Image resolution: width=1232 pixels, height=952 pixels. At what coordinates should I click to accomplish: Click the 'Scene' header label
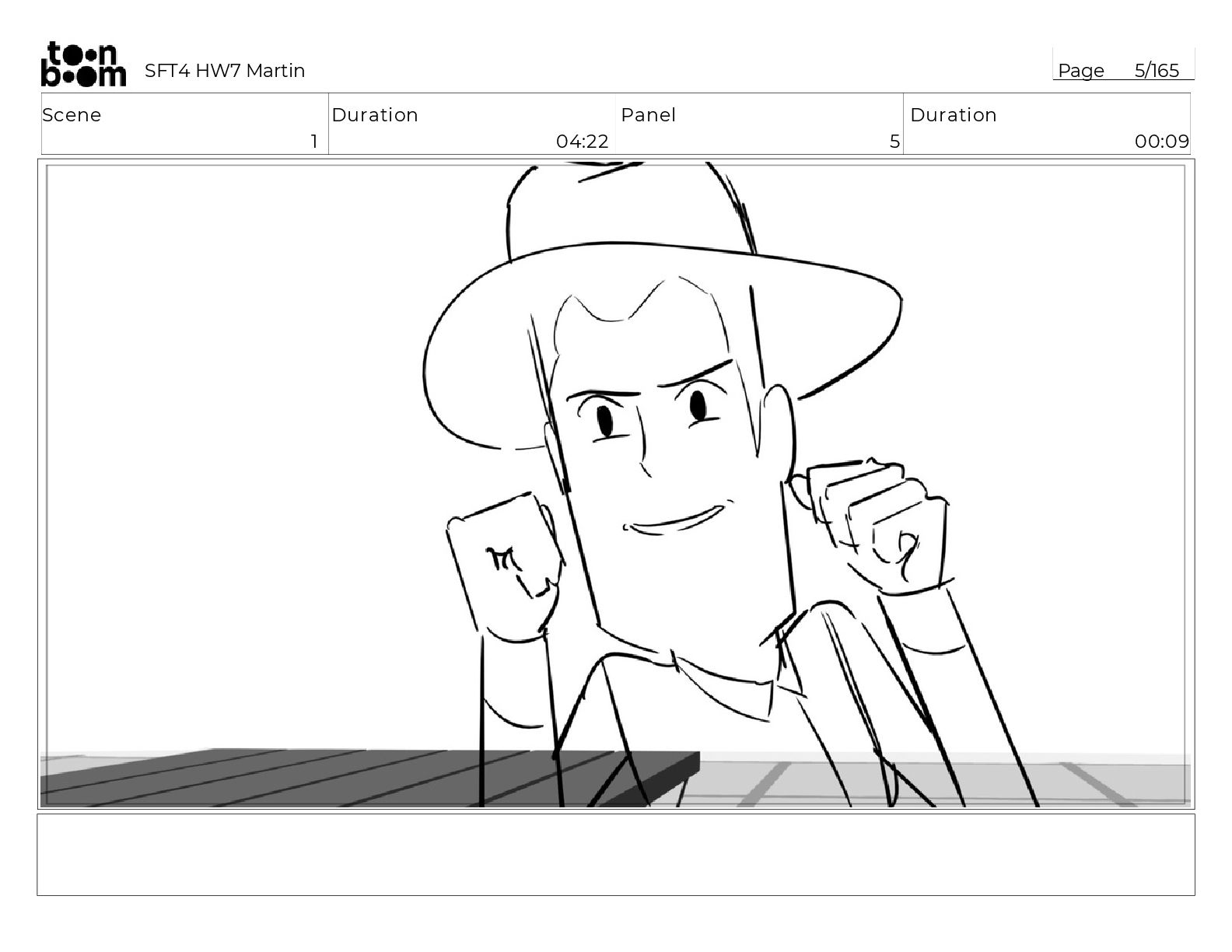point(72,115)
